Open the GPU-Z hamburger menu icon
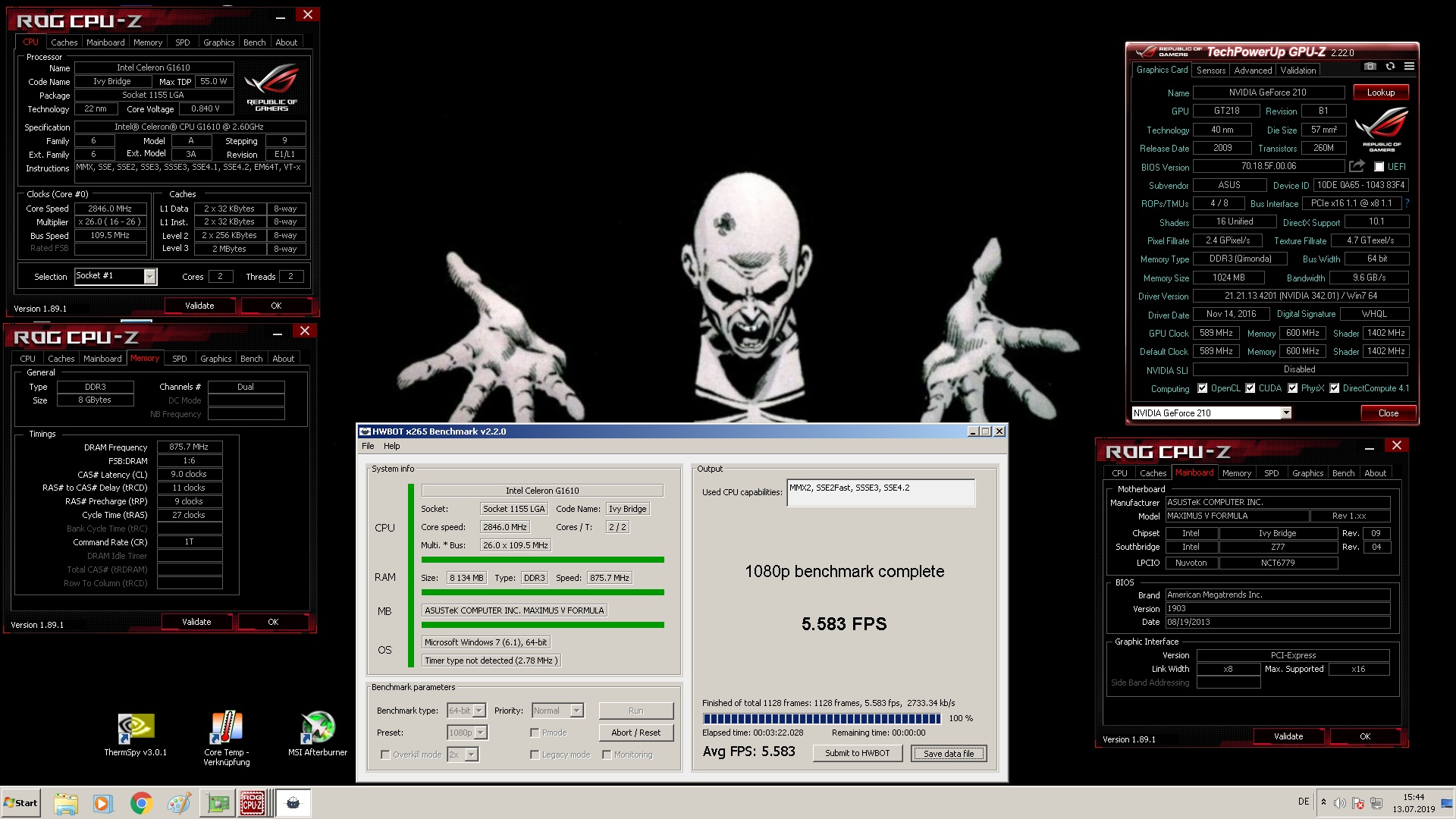The width and height of the screenshot is (1456, 819). (x=1409, y=67)
